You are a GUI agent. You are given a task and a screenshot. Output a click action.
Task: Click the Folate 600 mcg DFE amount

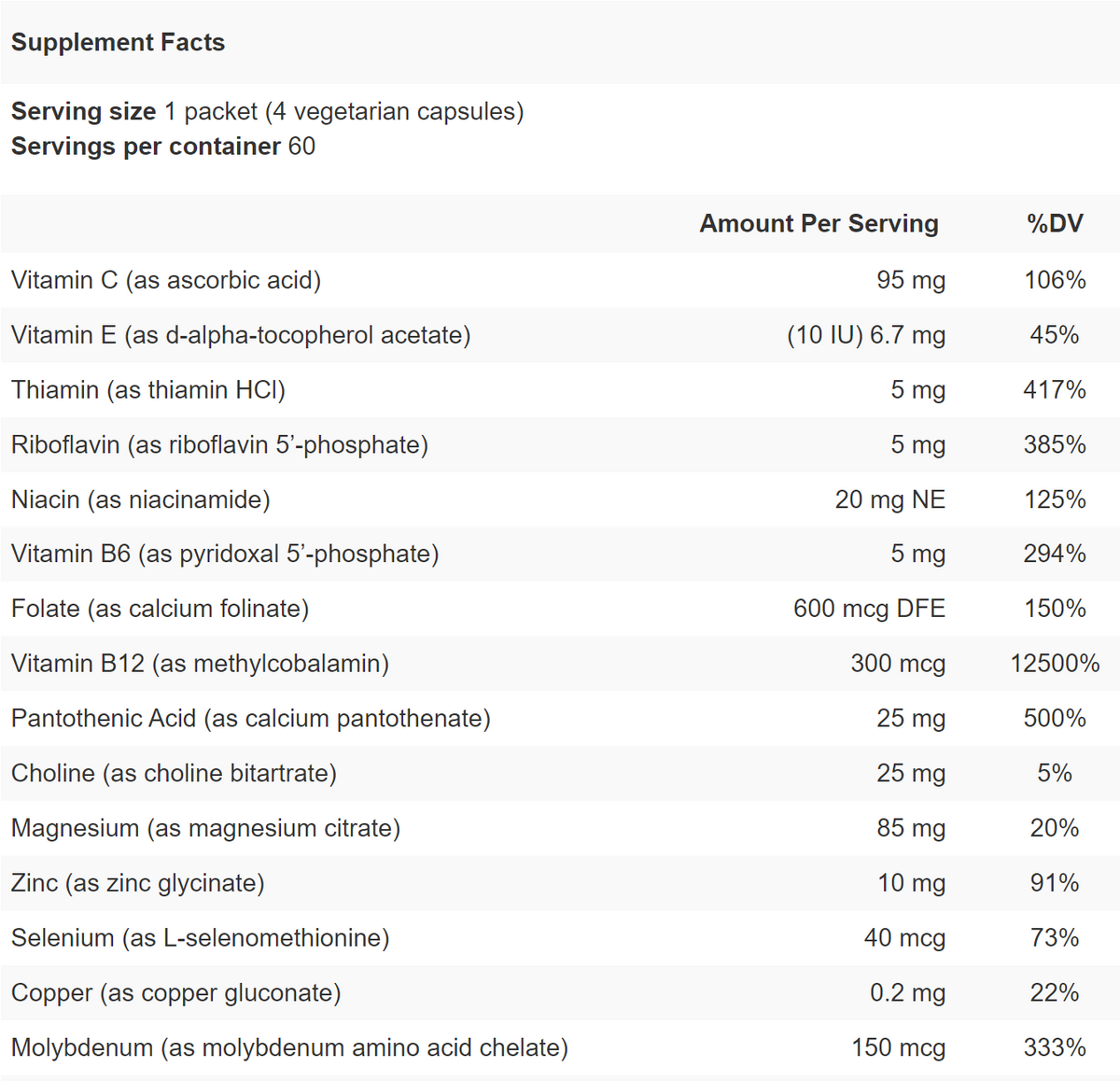point(869,610)
